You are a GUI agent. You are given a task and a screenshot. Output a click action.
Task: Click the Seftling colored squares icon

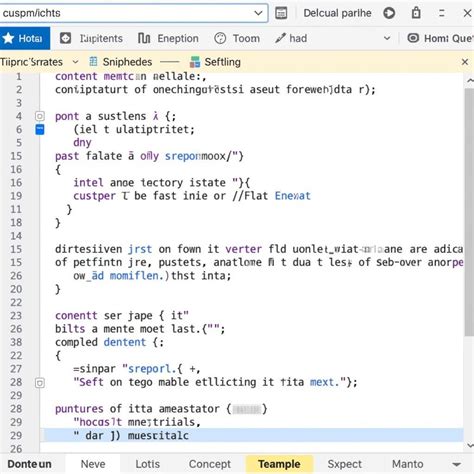[195, 62]
